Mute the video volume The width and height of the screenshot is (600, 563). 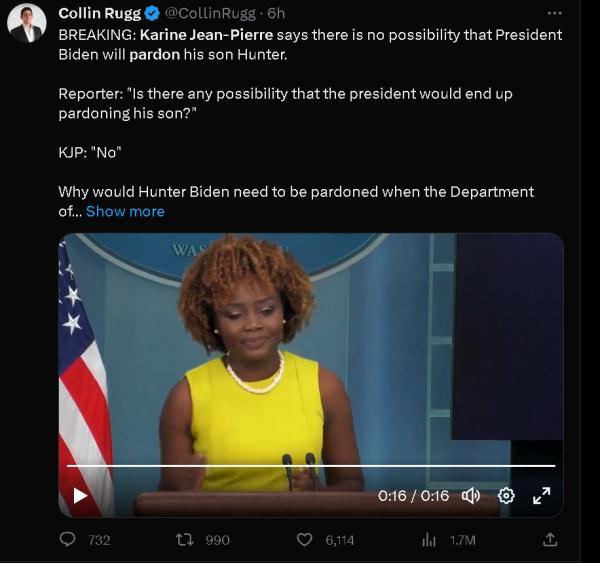[471, 495]
